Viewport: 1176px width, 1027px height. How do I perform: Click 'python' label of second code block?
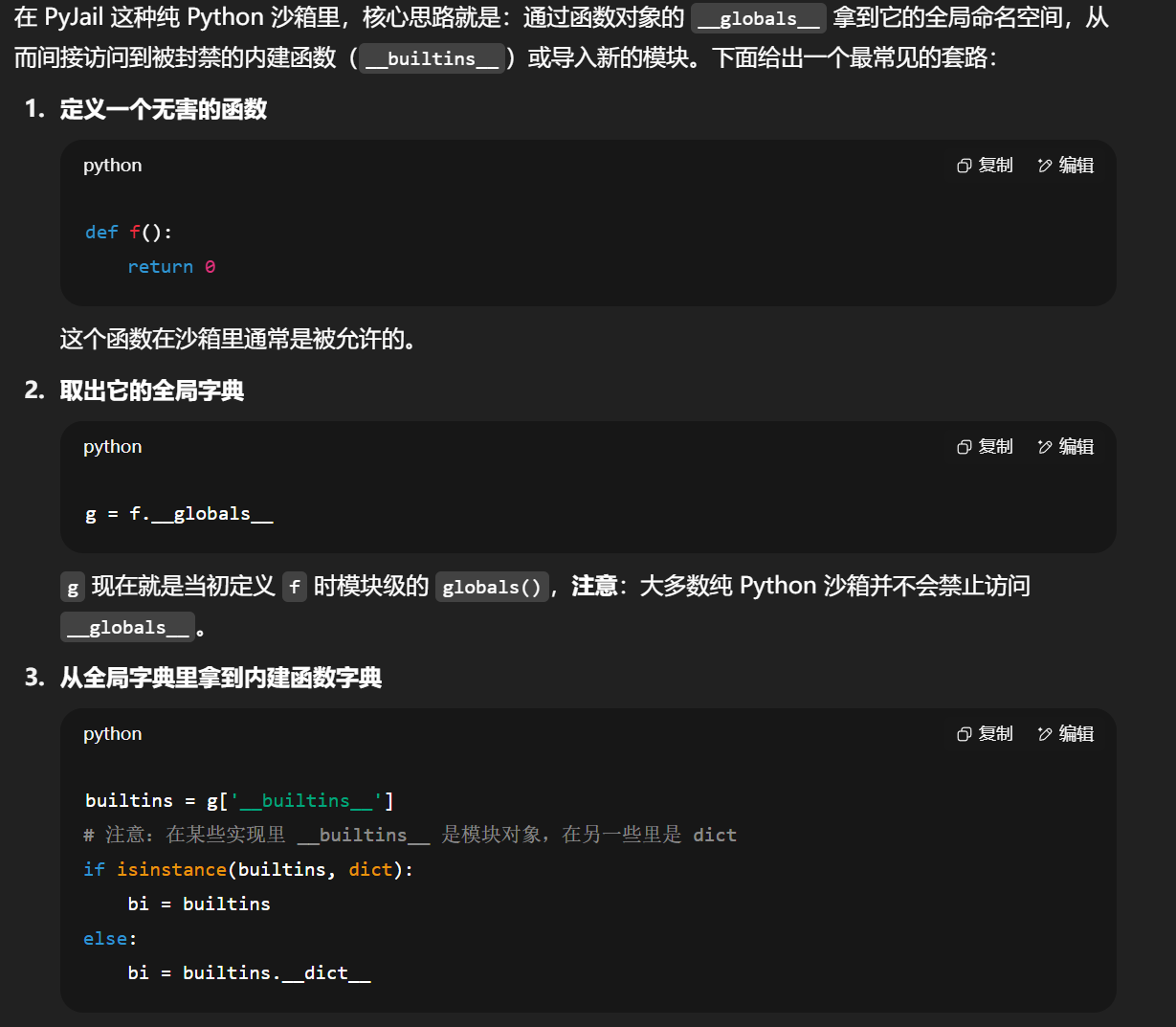pos(112,447)
